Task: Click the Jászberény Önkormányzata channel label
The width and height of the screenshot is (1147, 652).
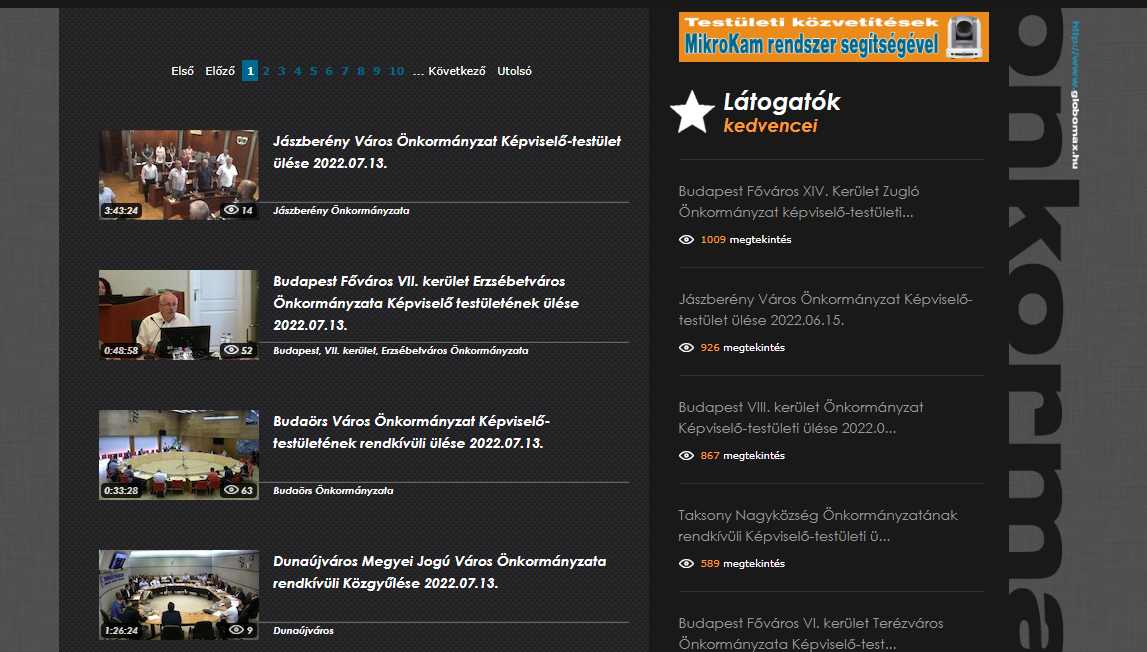Action: pos(341,211)
